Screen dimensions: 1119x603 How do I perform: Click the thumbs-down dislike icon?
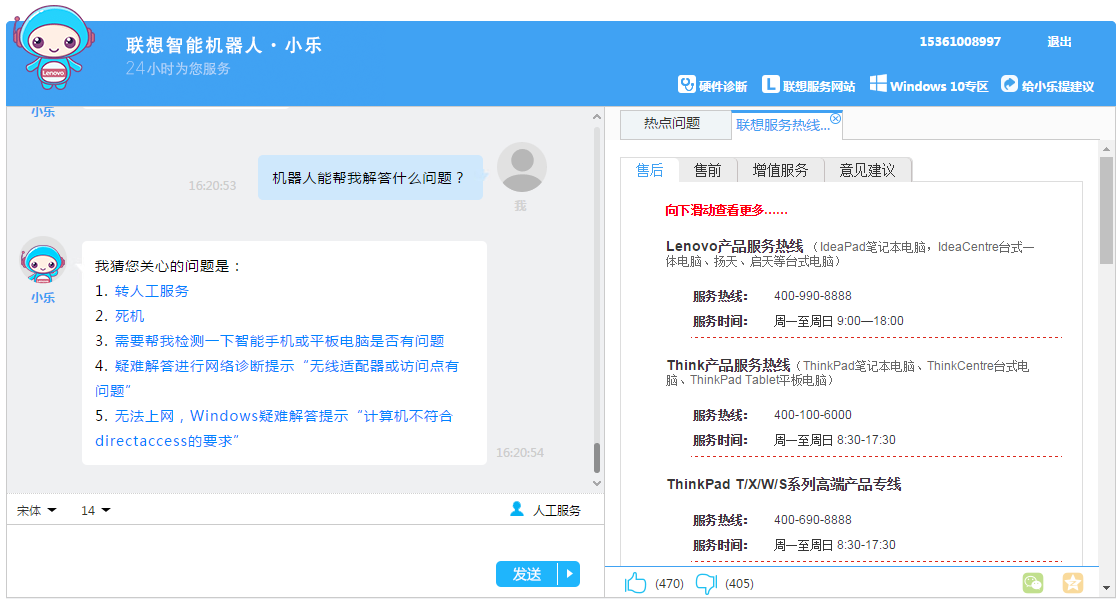[706, 584]
